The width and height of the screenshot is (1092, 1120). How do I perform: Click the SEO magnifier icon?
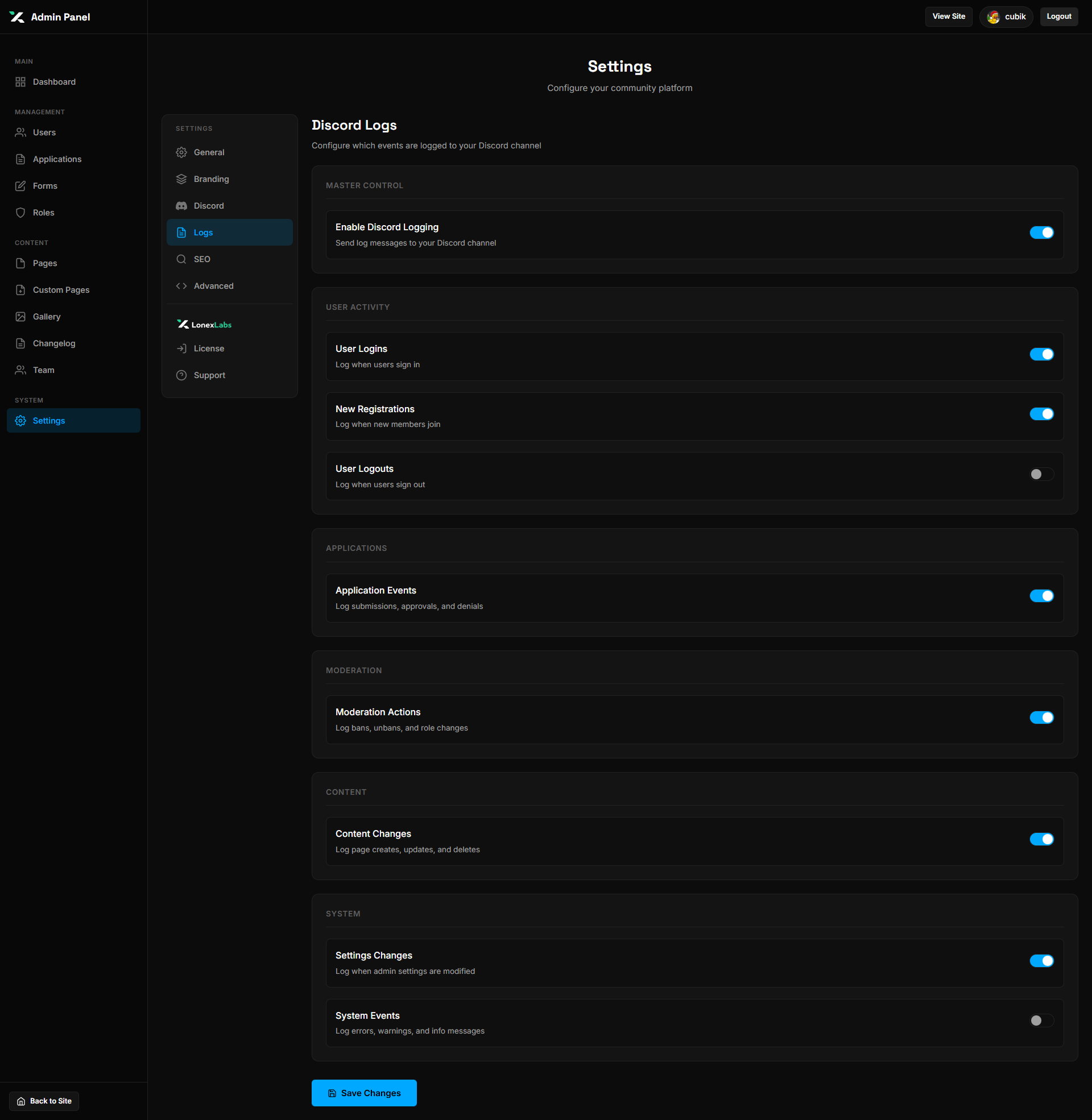pos(181,259)
